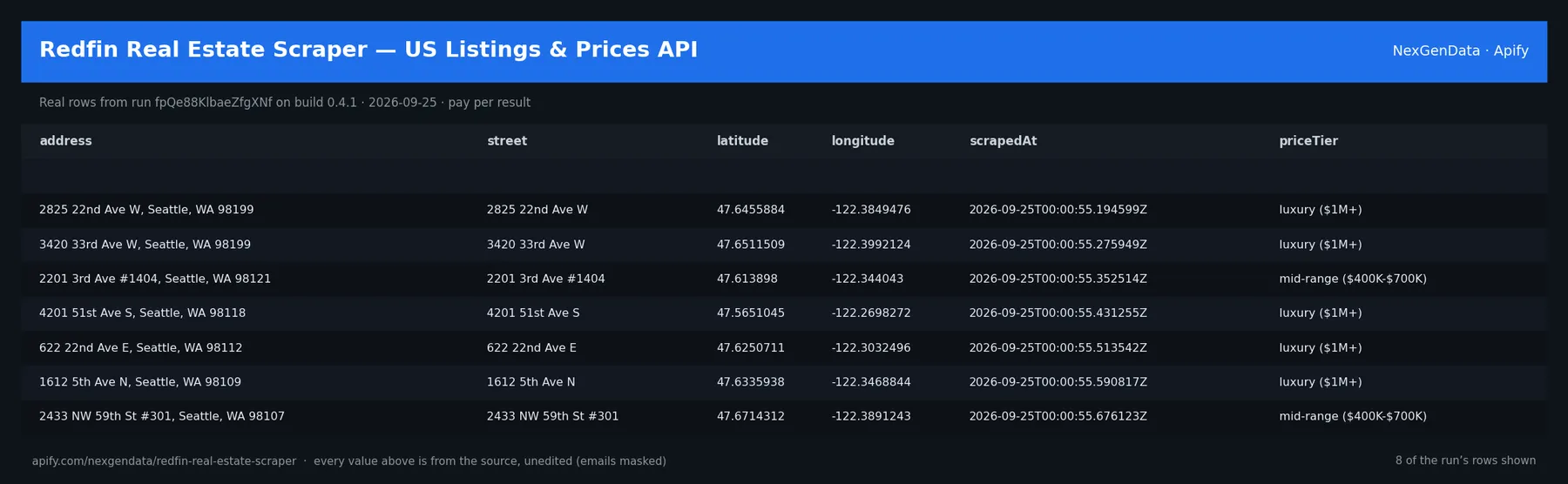1568x484 pixels.
Task: Click the run info subtitle line
Action: point(285,103)
